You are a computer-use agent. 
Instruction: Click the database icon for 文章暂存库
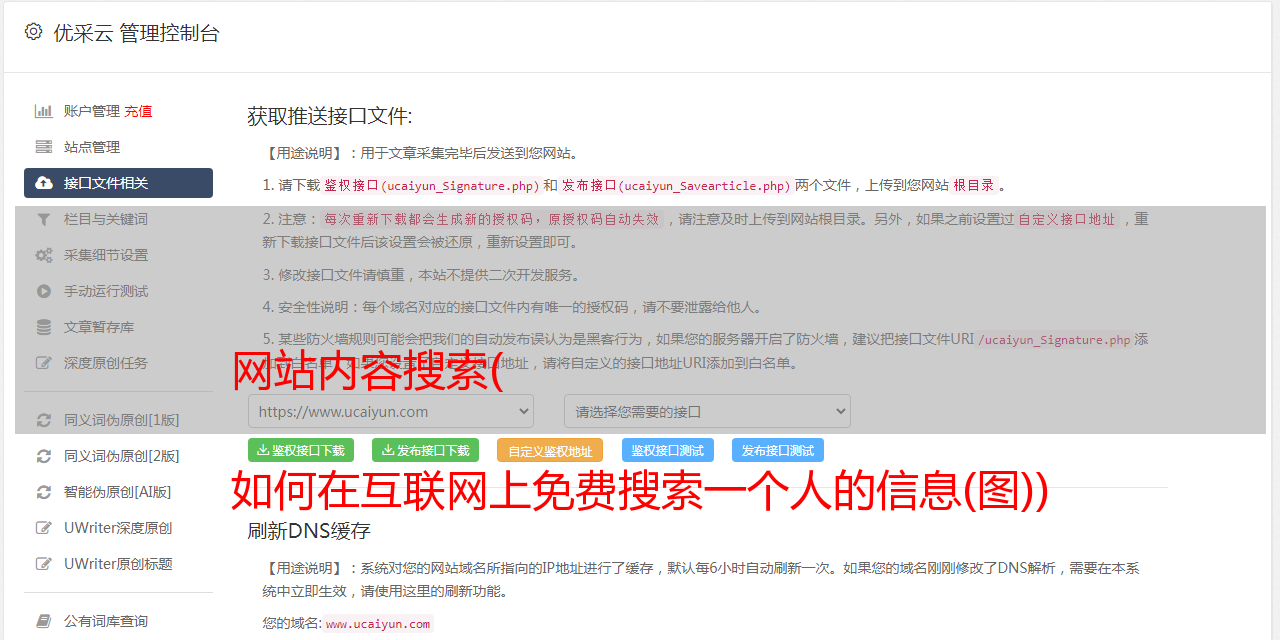tap(44, 327)
